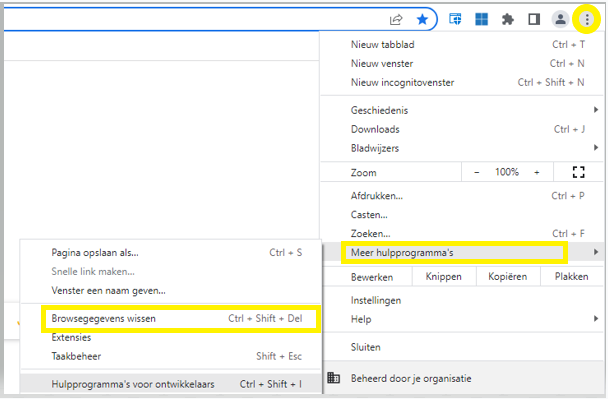Expand the Geschiedenis submenu
Screen dimensions: 608x399
click(461, 110)
